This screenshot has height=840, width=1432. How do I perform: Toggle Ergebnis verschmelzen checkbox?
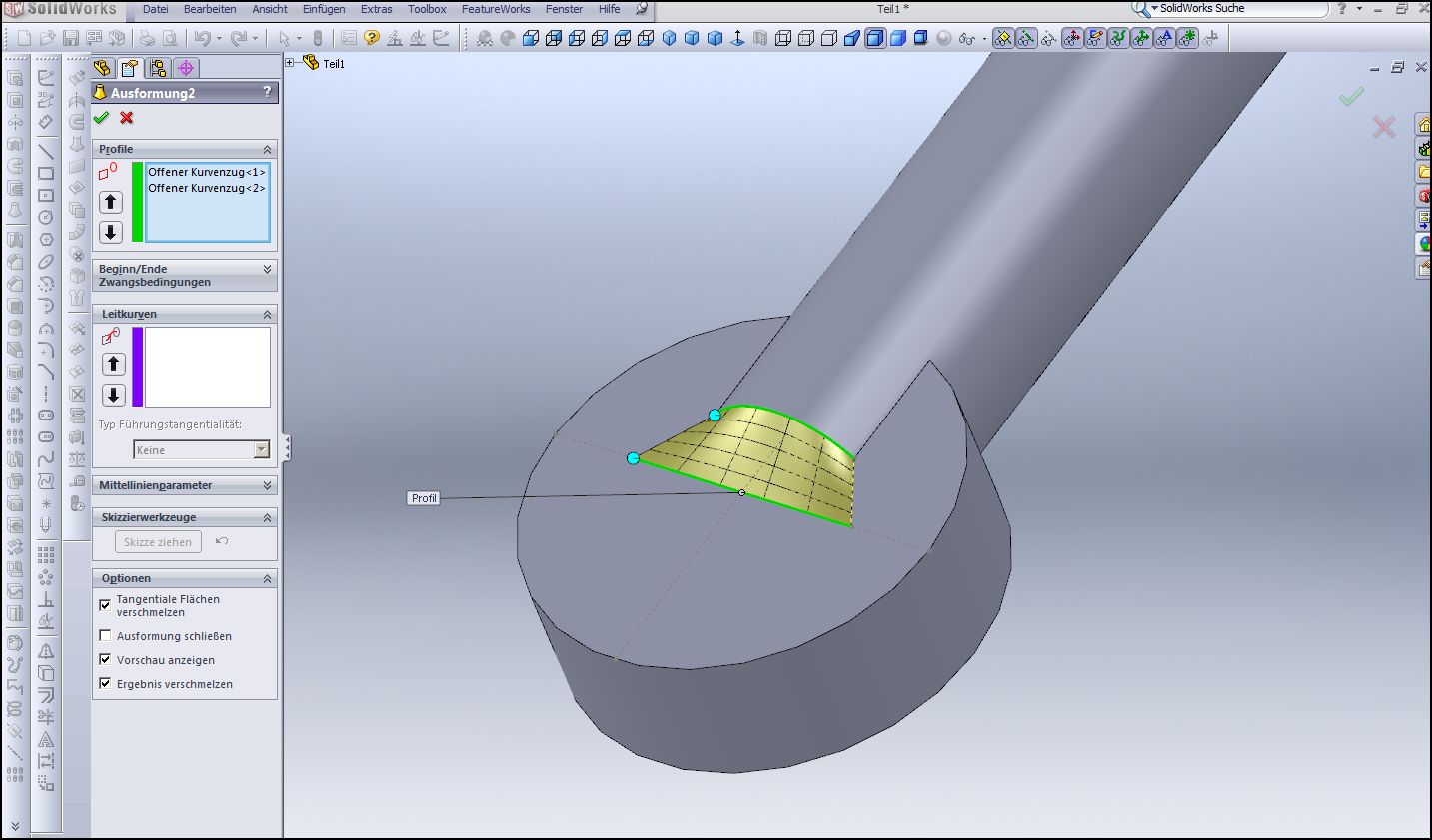click(x=105, y=684)
